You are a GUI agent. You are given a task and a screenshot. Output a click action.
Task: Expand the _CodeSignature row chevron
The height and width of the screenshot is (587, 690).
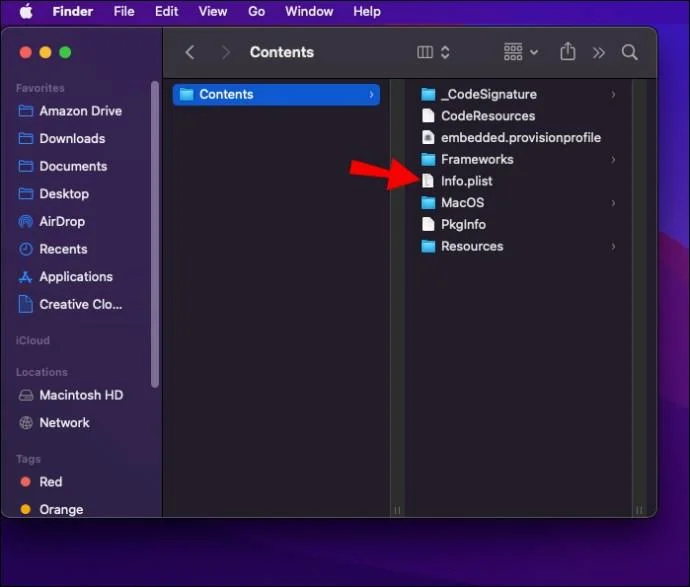click(x=613, y=94)
